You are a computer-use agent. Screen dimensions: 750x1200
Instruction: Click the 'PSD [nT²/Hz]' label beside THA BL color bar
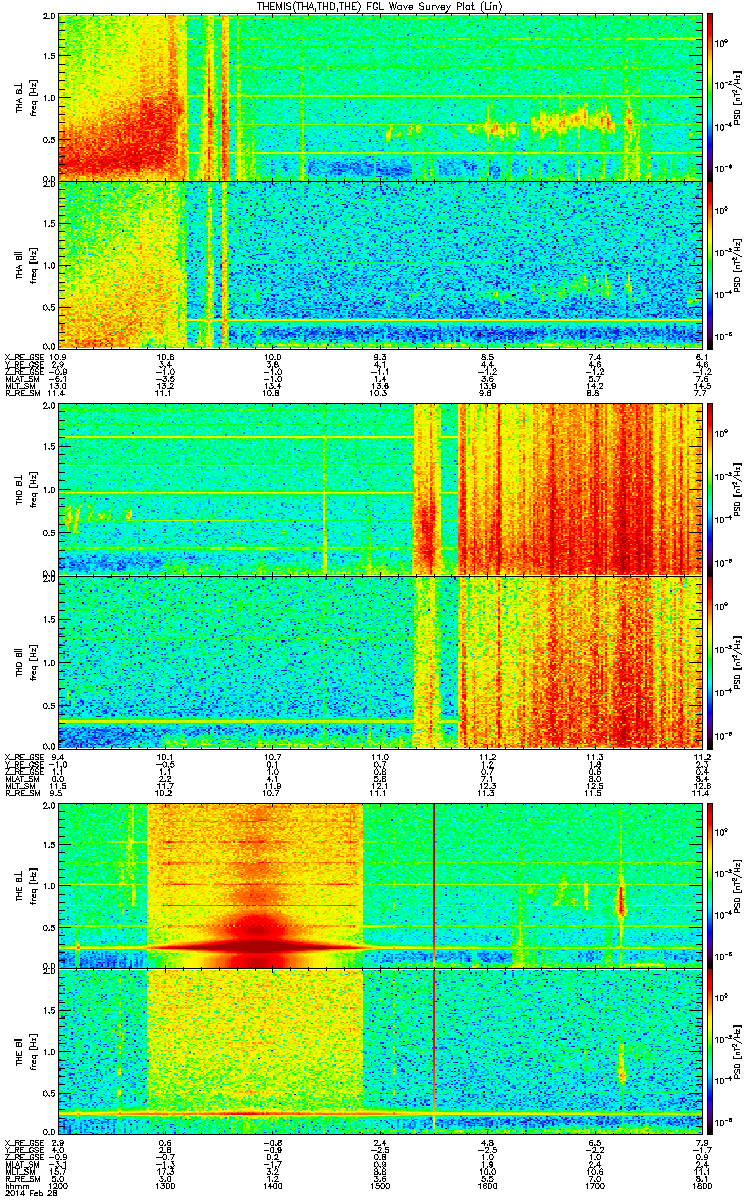737,96
